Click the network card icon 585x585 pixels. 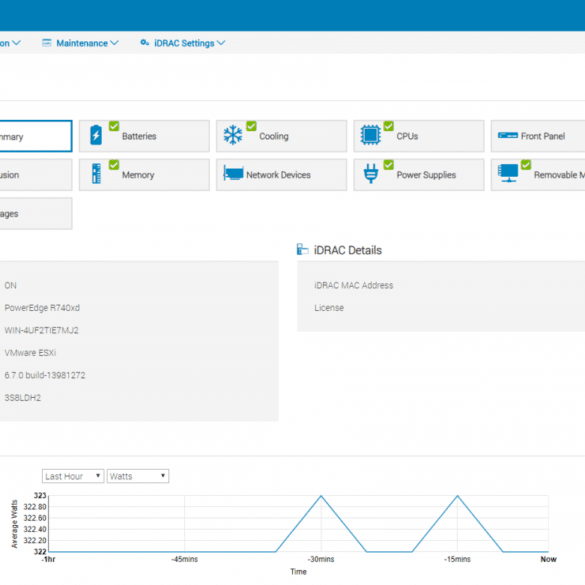(x=233, y=173)
